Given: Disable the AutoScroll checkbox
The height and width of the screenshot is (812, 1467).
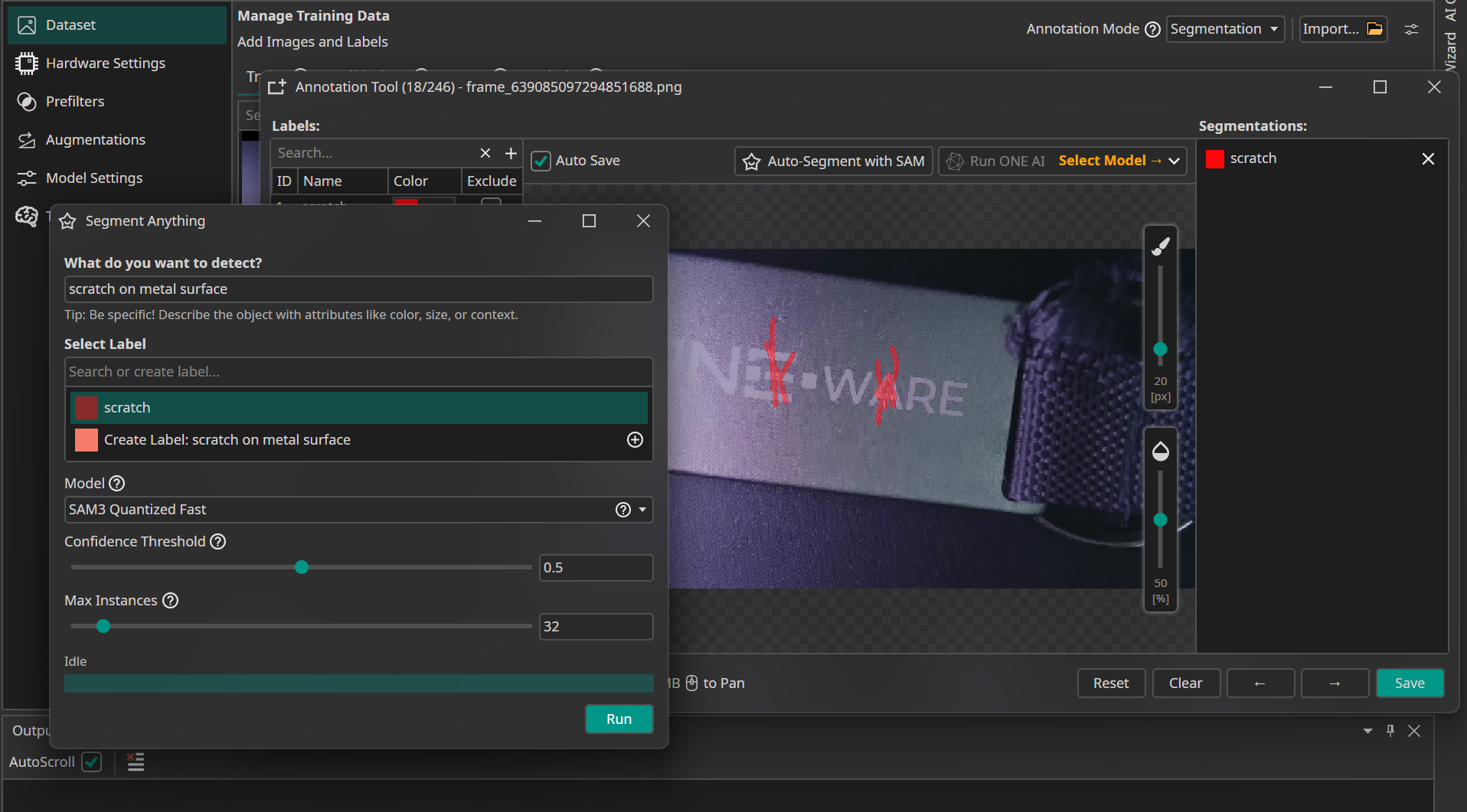Looking at the screenshot, I should (x=92, y=761).
